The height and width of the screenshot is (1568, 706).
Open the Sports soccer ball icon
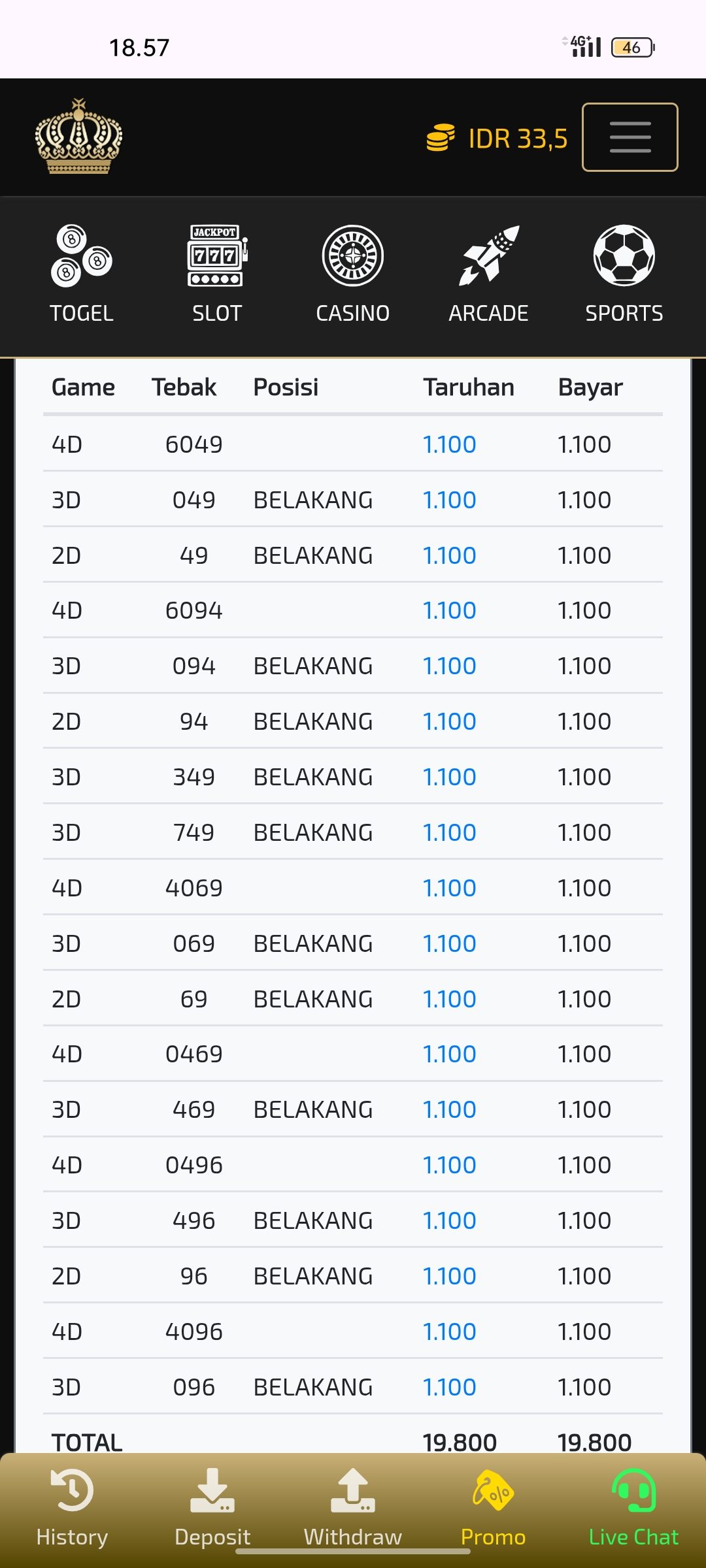624,256
